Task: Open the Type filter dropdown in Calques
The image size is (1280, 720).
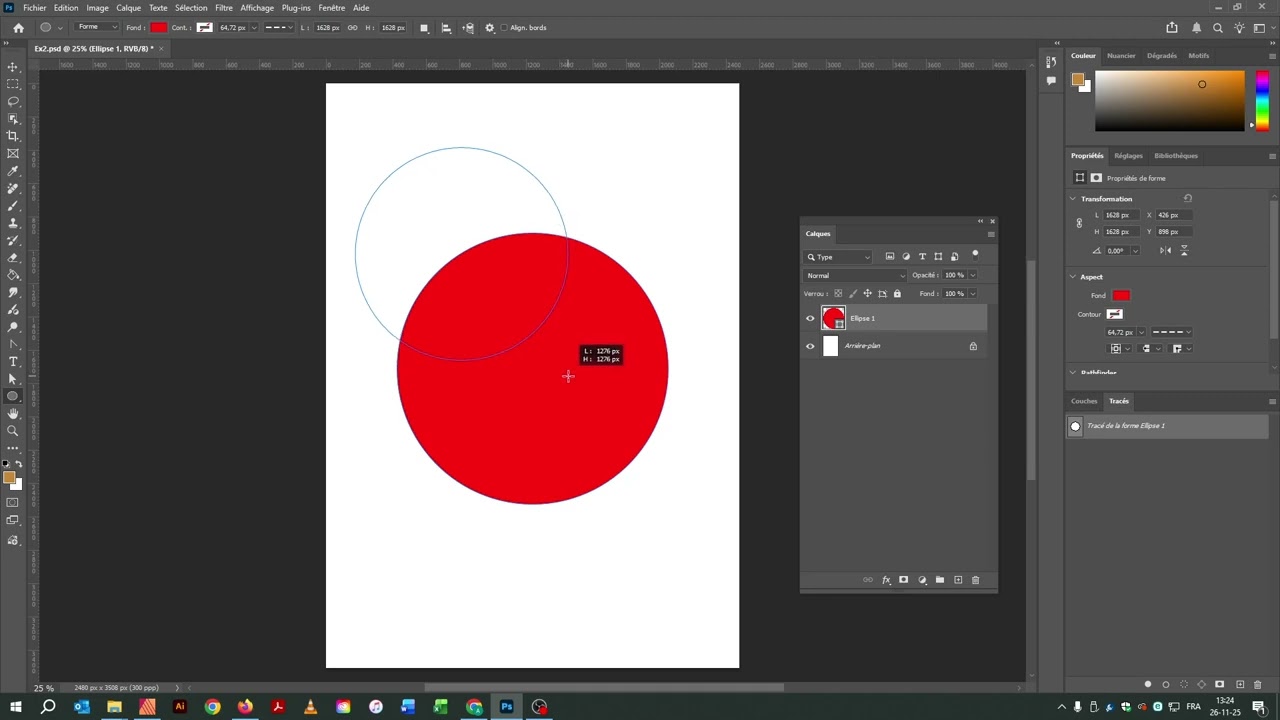Action: [838, 257]
